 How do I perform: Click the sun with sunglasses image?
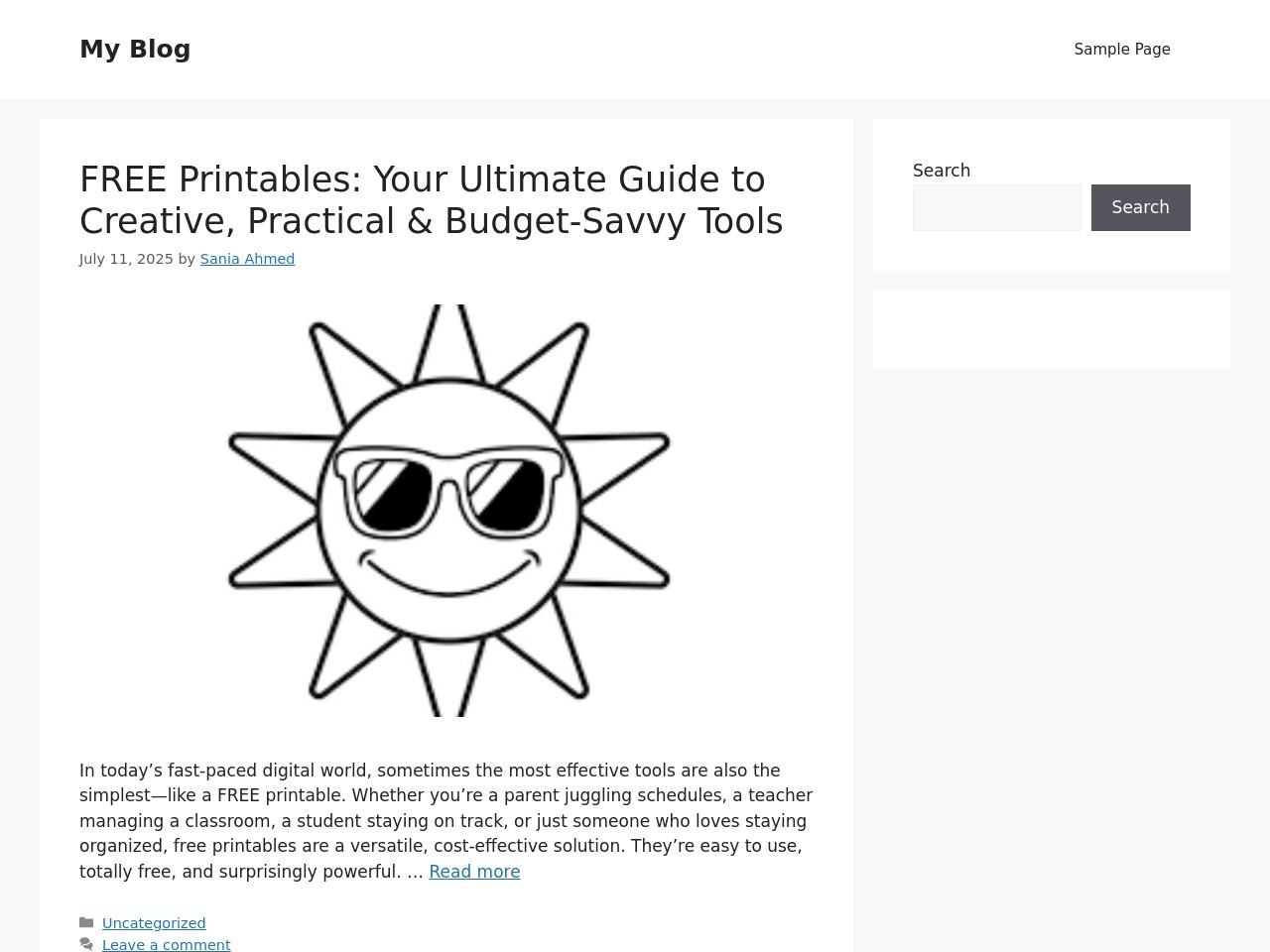coord(448,510)
